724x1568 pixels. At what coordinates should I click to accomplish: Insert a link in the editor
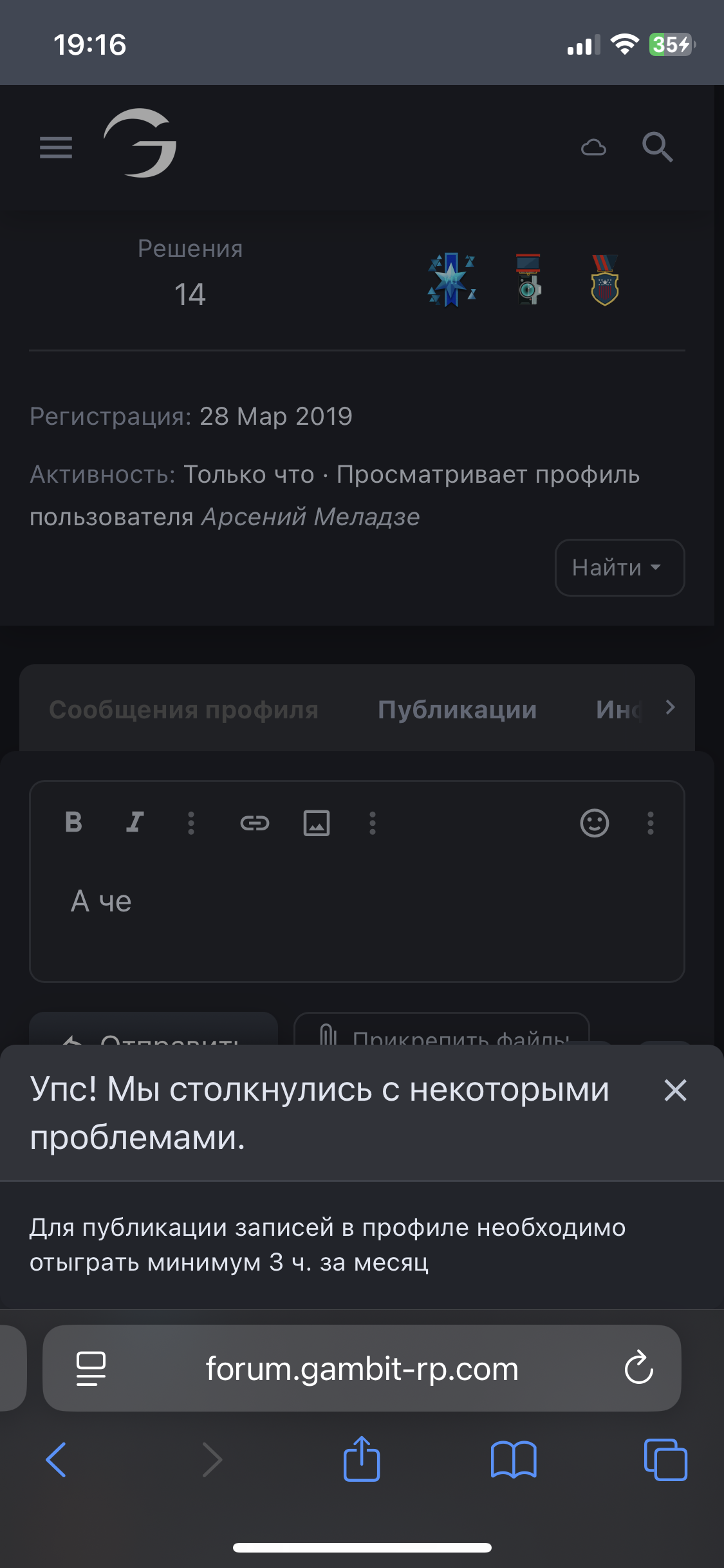[x=255, y=823]
